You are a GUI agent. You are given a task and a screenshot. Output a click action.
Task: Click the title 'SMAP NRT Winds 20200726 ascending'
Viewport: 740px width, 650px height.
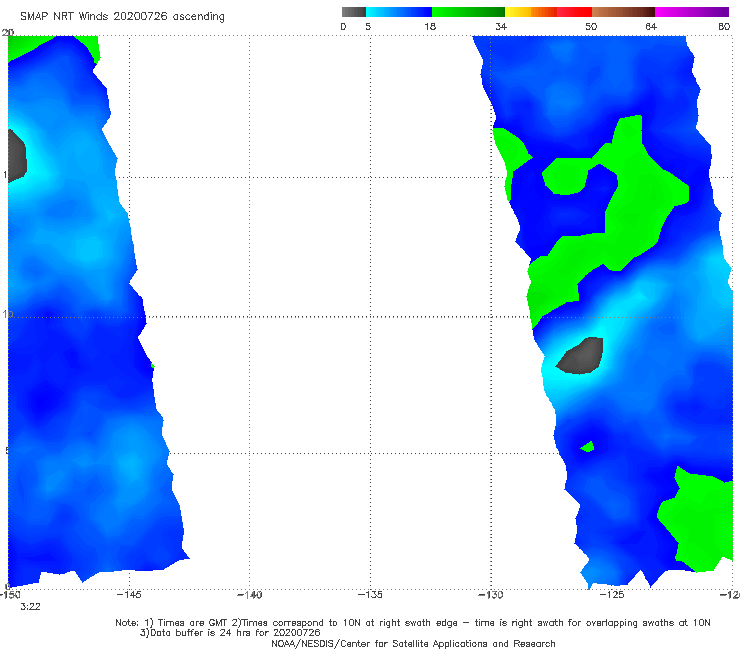[x=122, y=16]
